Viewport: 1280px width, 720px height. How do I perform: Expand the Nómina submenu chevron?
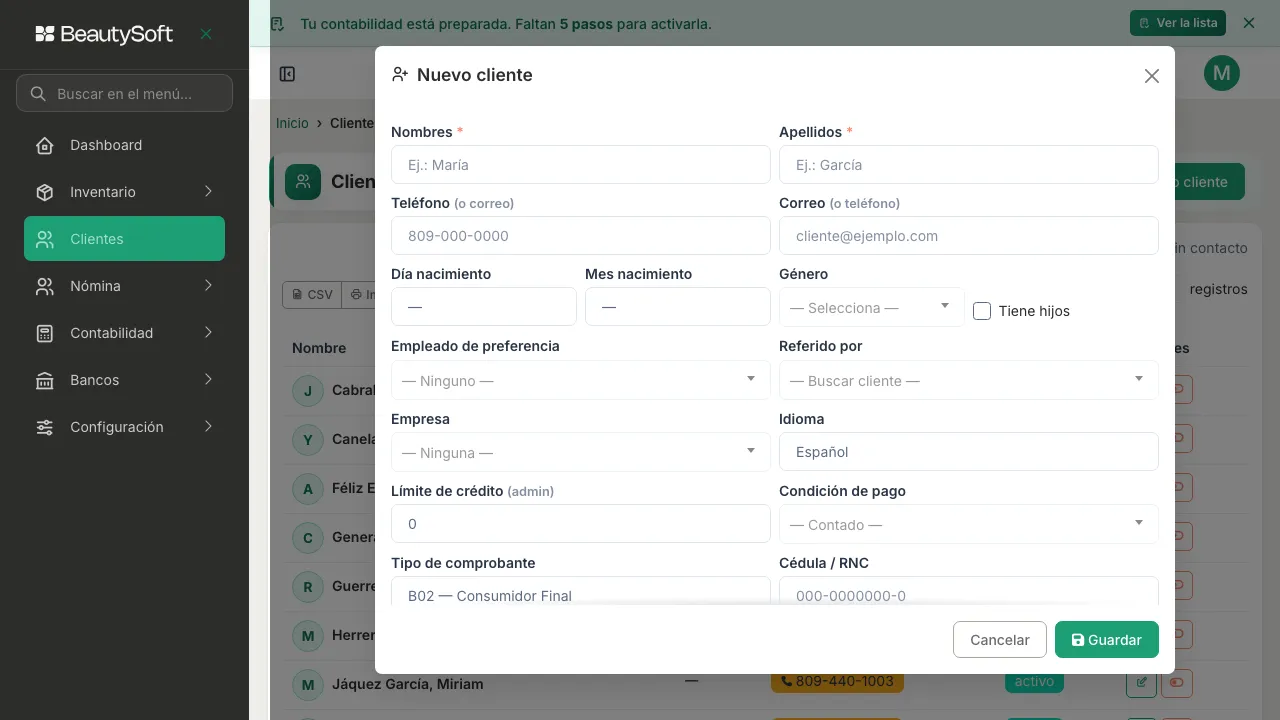(208, 286)
